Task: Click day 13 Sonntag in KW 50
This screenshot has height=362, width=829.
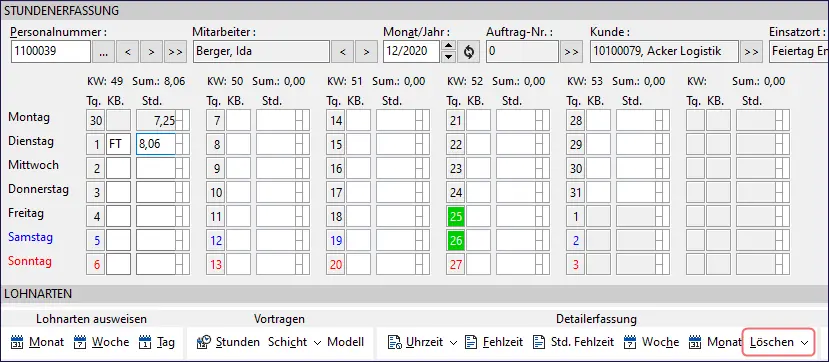Action: [216, 264]
